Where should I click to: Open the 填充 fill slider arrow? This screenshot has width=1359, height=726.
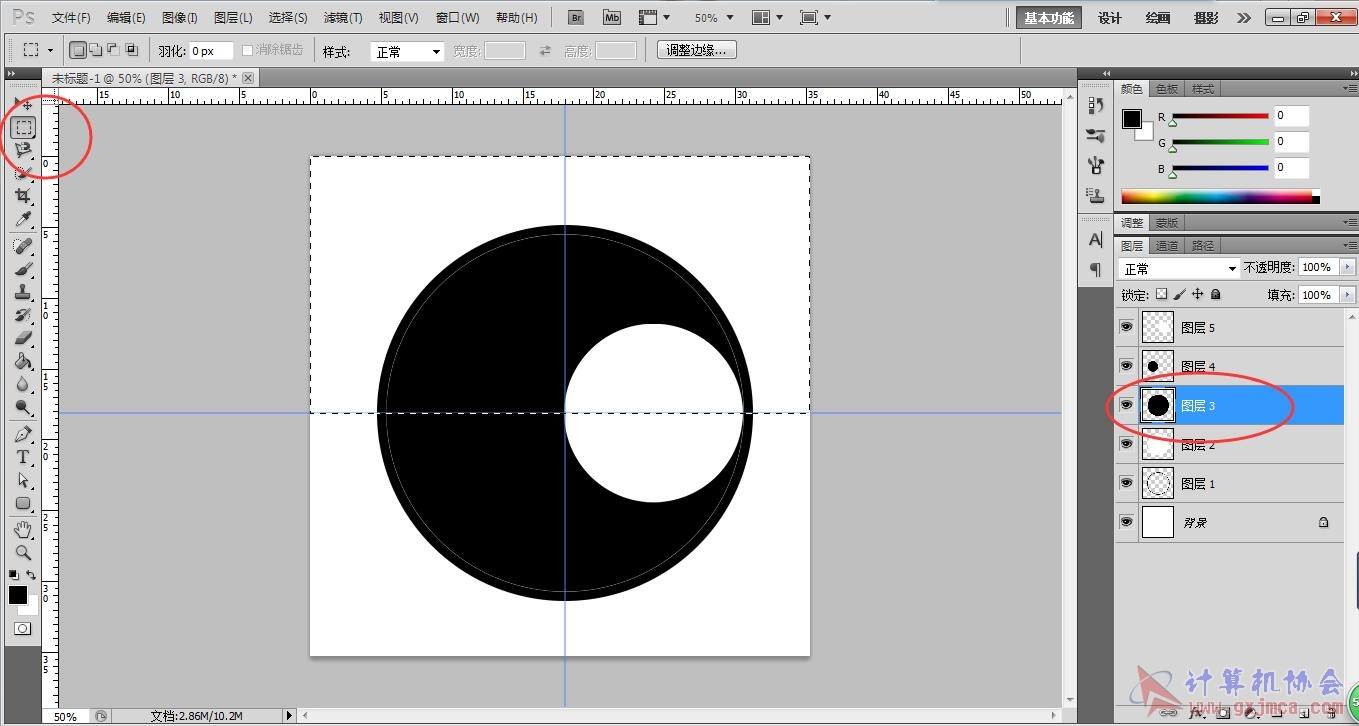click(x=1348, y=295)
